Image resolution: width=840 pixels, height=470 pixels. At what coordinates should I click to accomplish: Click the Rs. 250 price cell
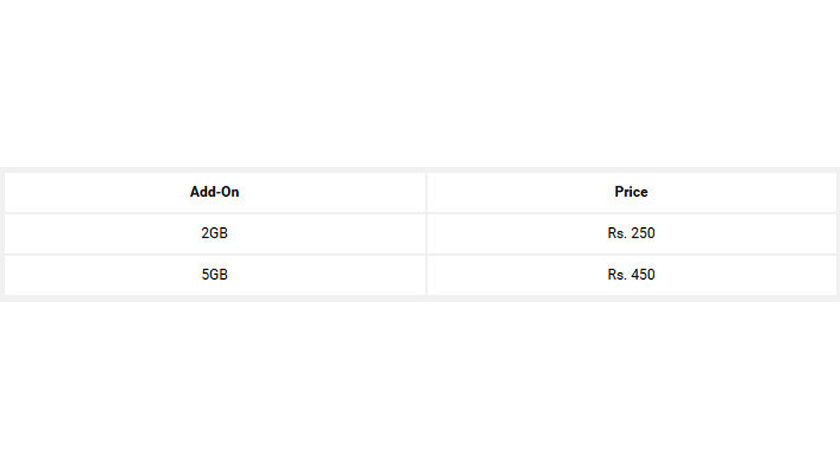[x=631, y=233]
